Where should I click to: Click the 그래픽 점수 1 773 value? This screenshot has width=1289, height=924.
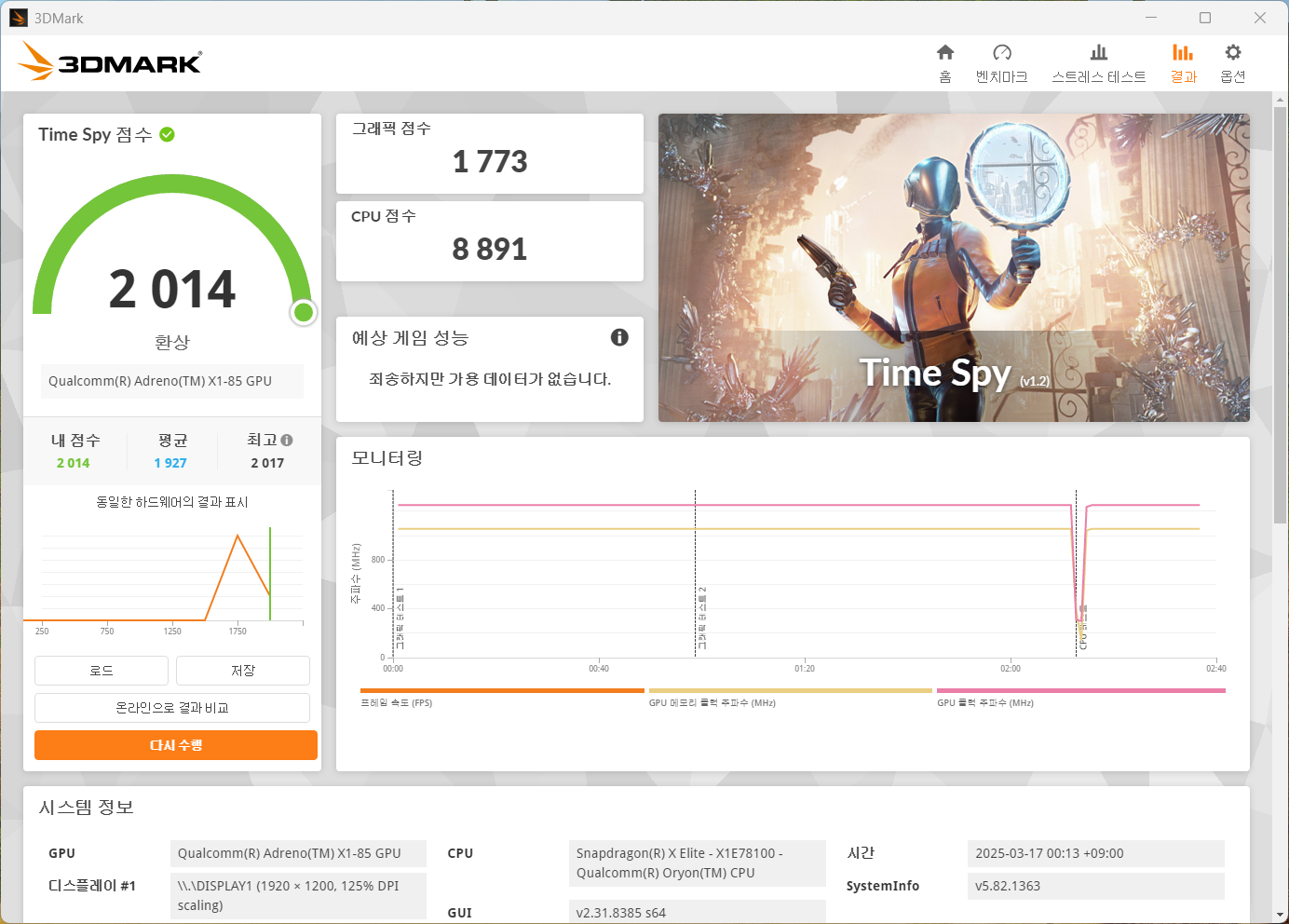[x=490, y=162]
